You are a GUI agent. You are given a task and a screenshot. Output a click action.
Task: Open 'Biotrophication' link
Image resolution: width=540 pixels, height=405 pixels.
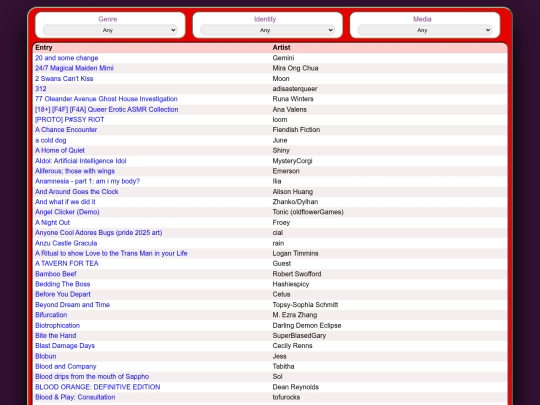[x=57, y=325]
